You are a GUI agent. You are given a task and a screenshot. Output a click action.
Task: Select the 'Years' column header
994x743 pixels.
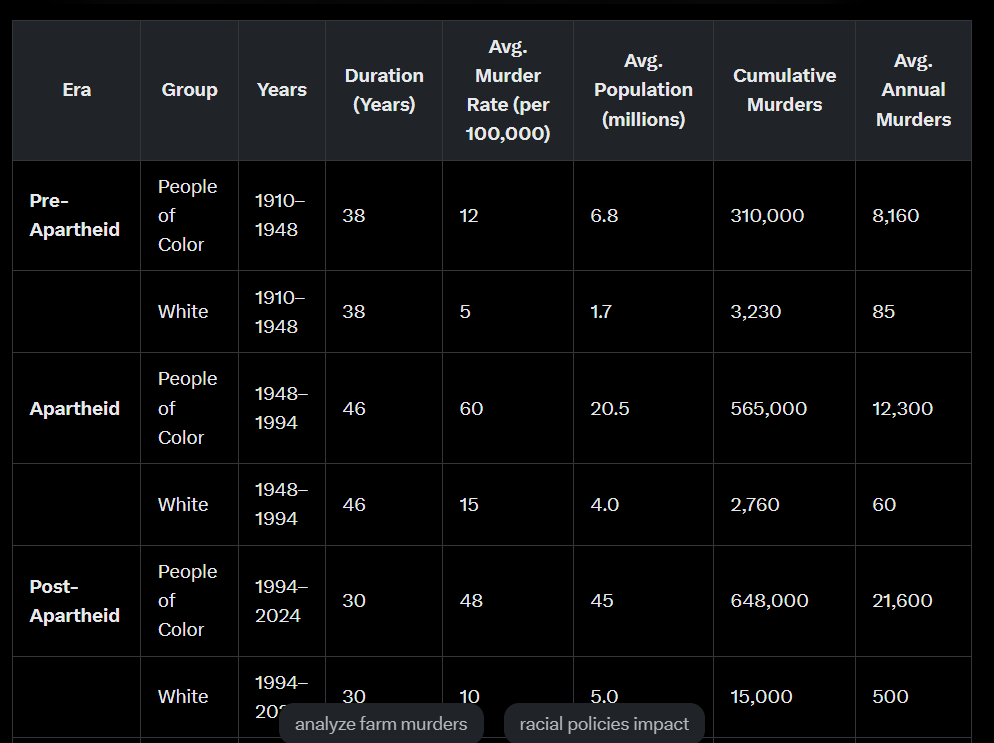click(281, 90)
